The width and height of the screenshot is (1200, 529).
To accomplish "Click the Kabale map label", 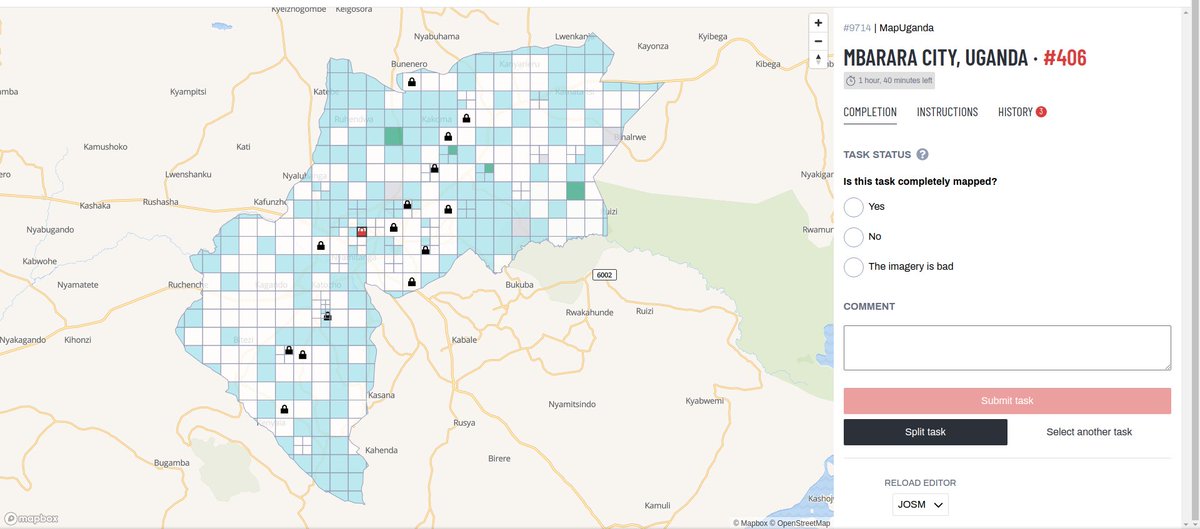I will pos(465,340).
